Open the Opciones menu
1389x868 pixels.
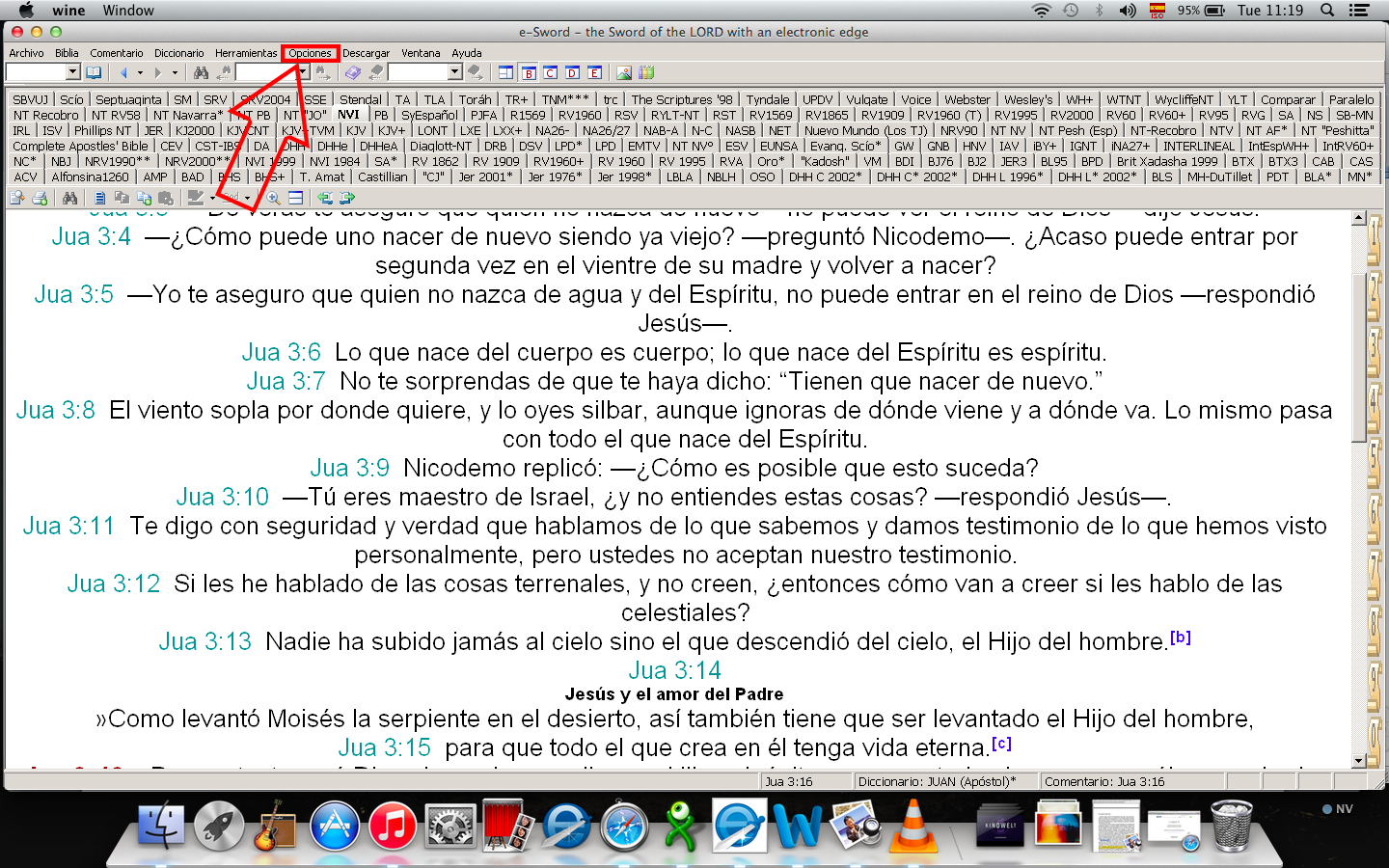pyautogui.click(x=310, y=53)
